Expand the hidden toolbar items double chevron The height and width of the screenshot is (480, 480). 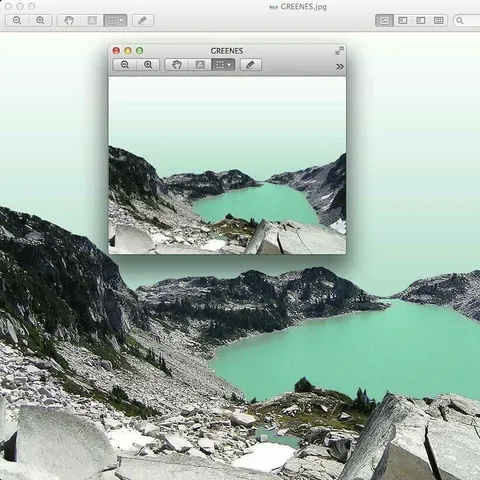click(x=340, y=67)
